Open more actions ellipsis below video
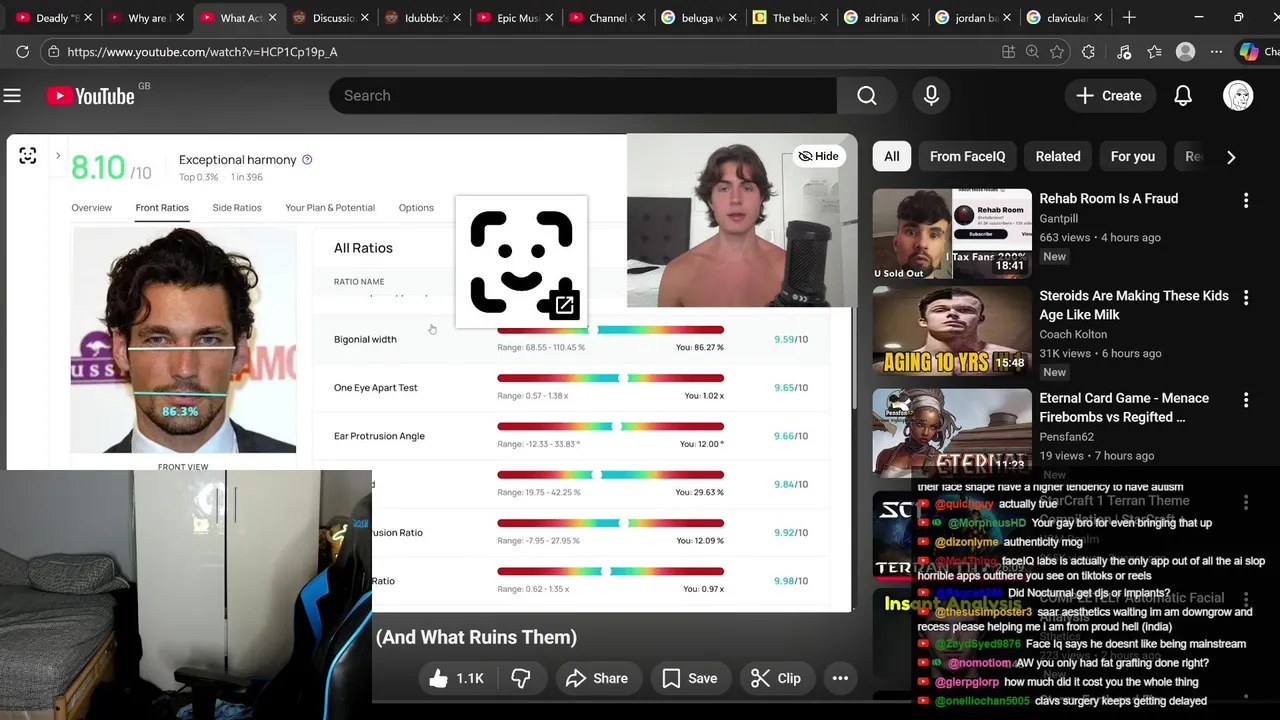Screen dimensions: 1280x720 [x=840, y=678]
